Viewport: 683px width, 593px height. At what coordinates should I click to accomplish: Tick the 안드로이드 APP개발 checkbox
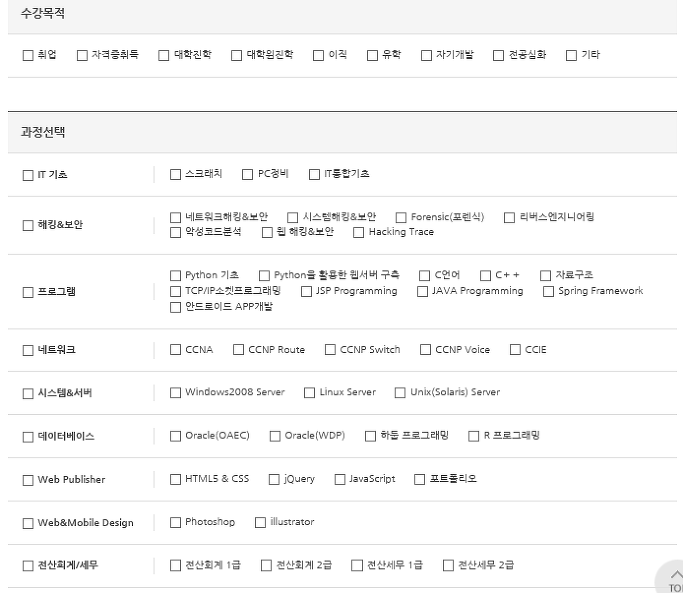[x=176, y=307]
